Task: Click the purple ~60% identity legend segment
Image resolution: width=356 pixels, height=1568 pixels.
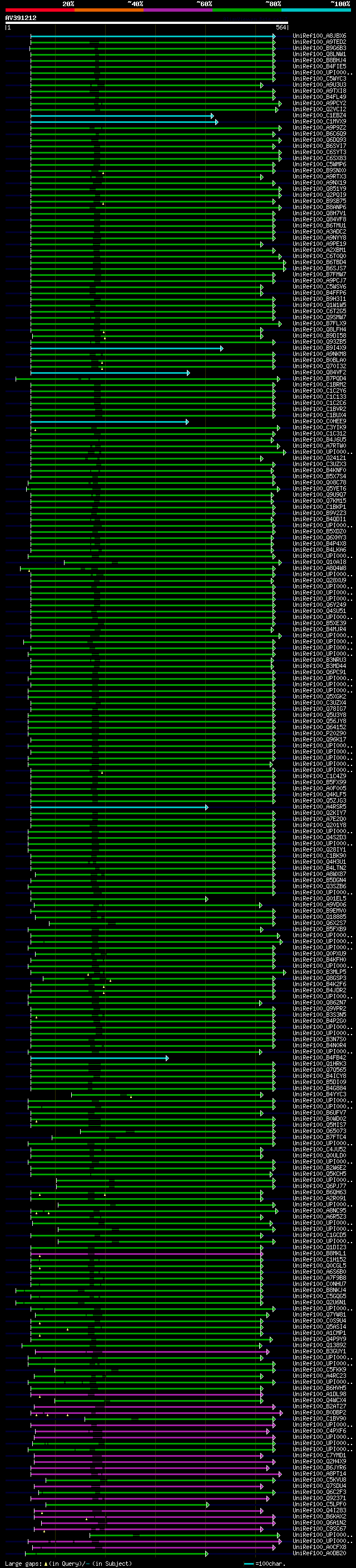Action: pyautogui.click(x=179, y=10)
